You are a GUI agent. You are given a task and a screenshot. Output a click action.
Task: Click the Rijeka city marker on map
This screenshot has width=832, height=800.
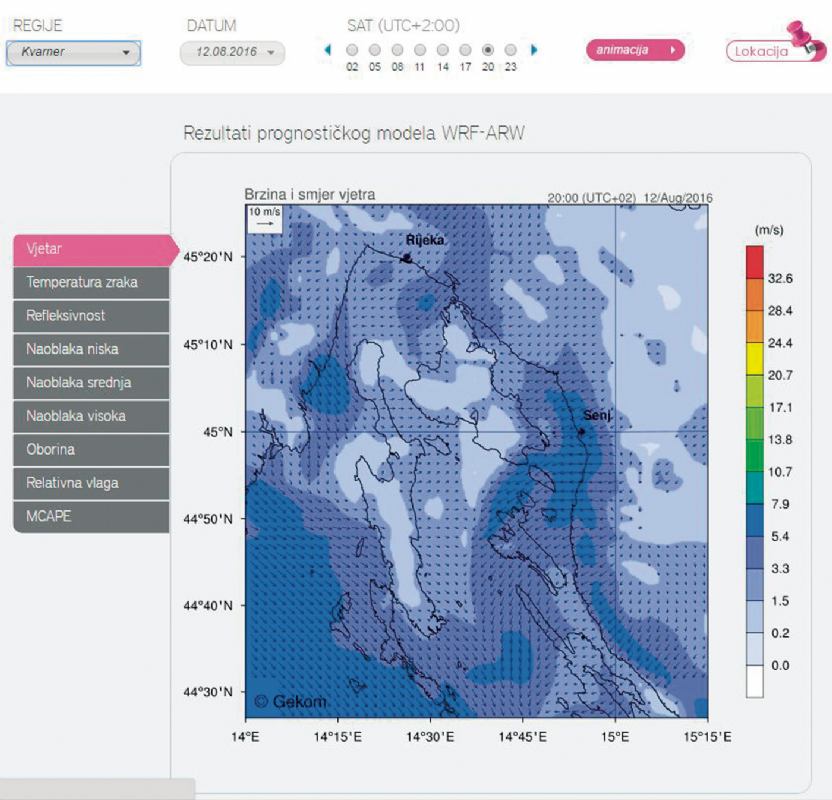406,258
